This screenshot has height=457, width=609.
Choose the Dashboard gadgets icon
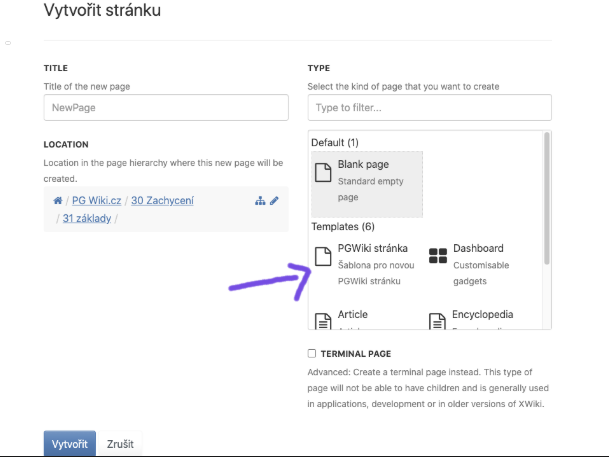pos(438,256)
